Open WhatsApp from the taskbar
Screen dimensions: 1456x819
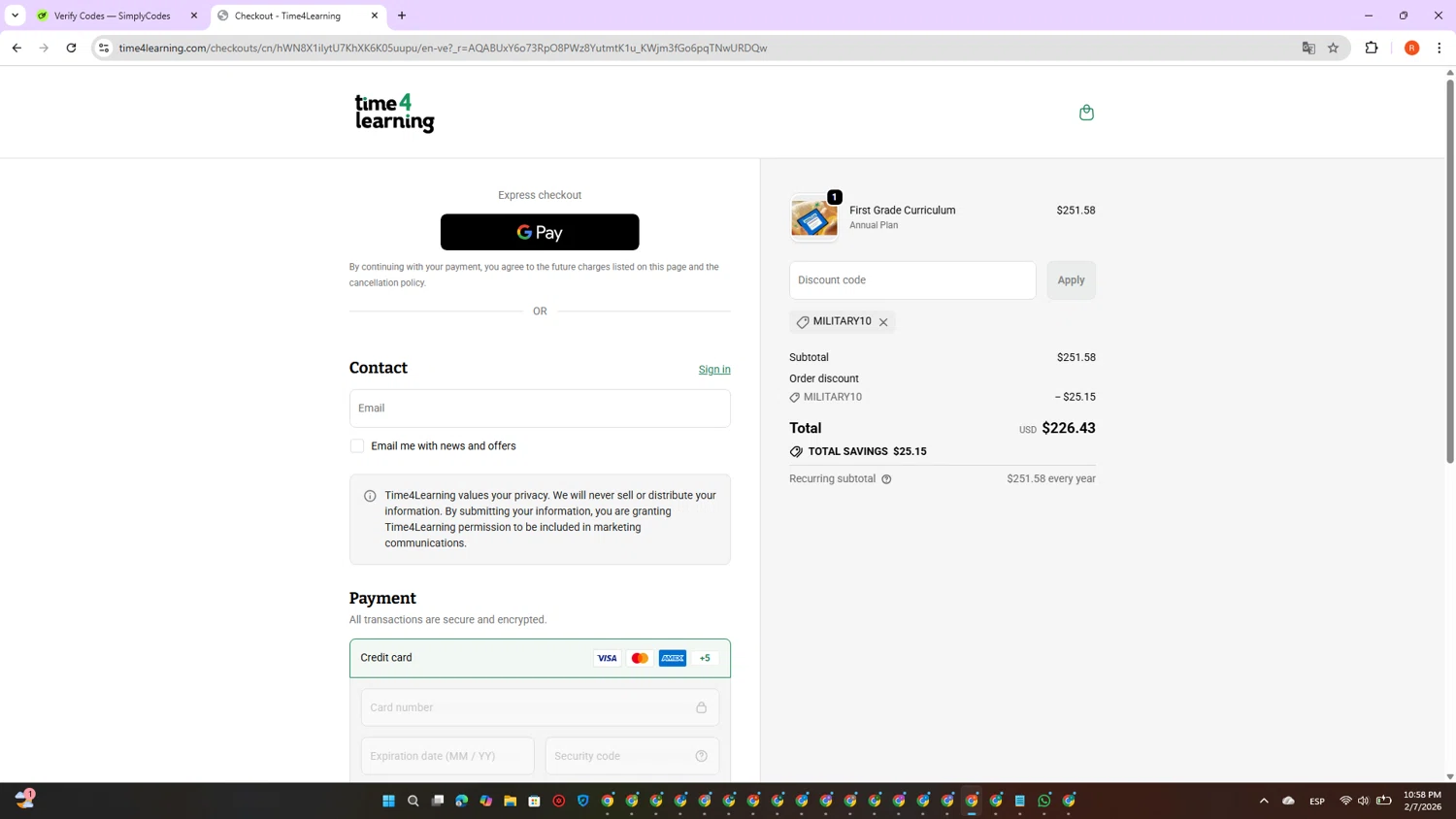pyautogui.click(x=1044, y=801)
